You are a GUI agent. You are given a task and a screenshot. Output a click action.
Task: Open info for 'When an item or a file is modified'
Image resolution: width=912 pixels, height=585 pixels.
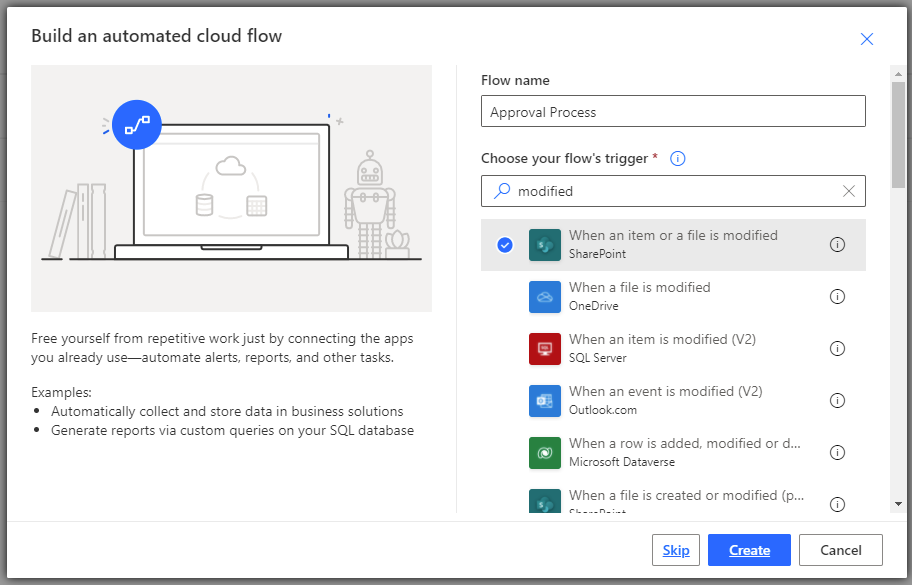point(837,245)
